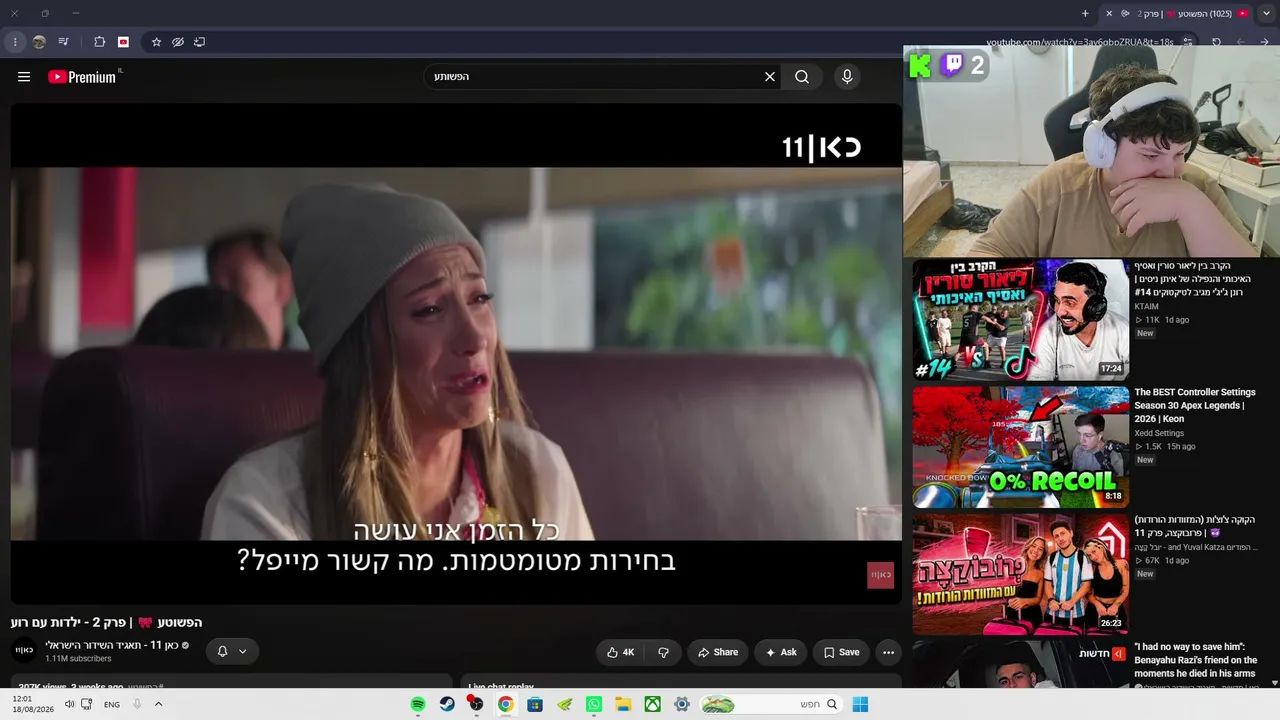Viewport: 1280px width, 720px height.
Task: Close the YouTube video tab
Action: tap(1108, 14)
